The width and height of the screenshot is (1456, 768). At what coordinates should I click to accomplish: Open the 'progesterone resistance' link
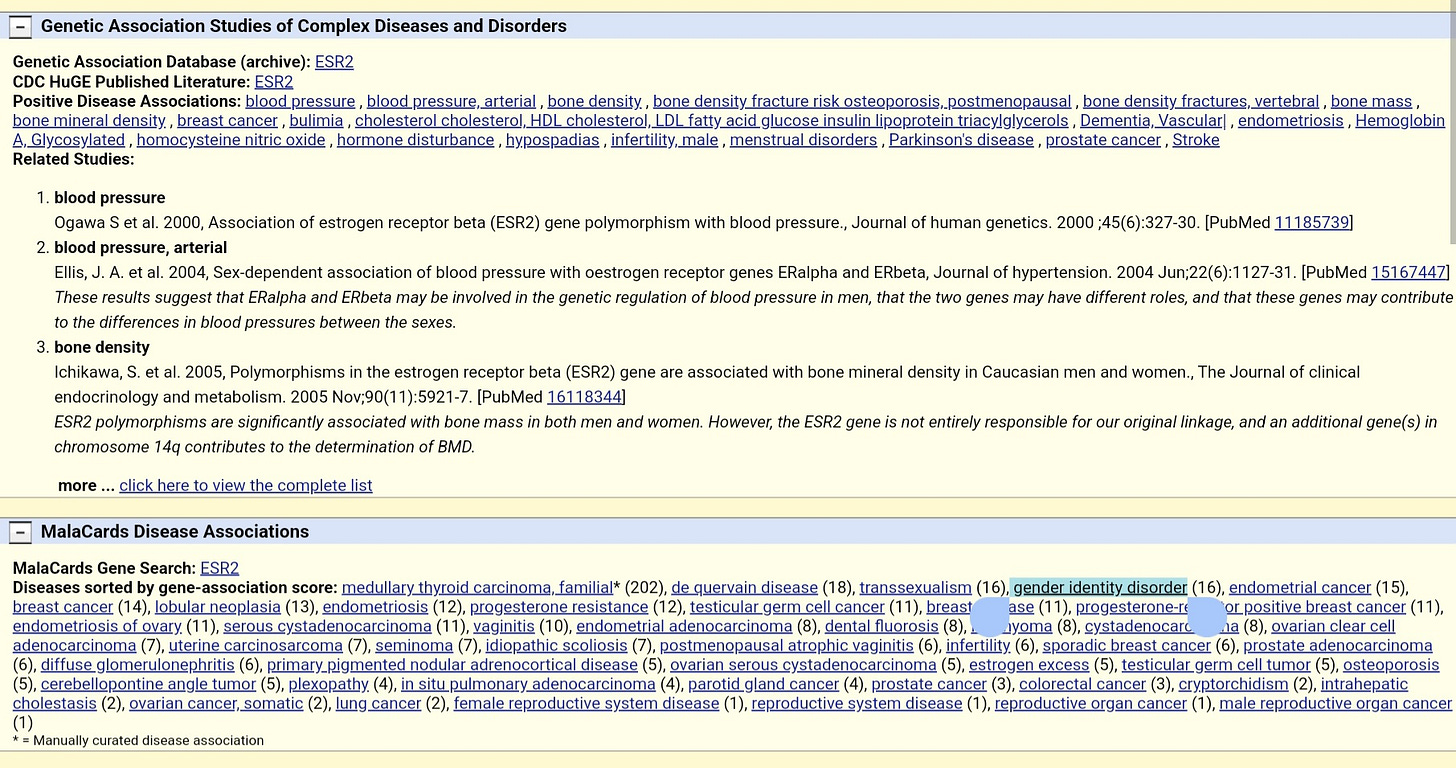(559, 607)
